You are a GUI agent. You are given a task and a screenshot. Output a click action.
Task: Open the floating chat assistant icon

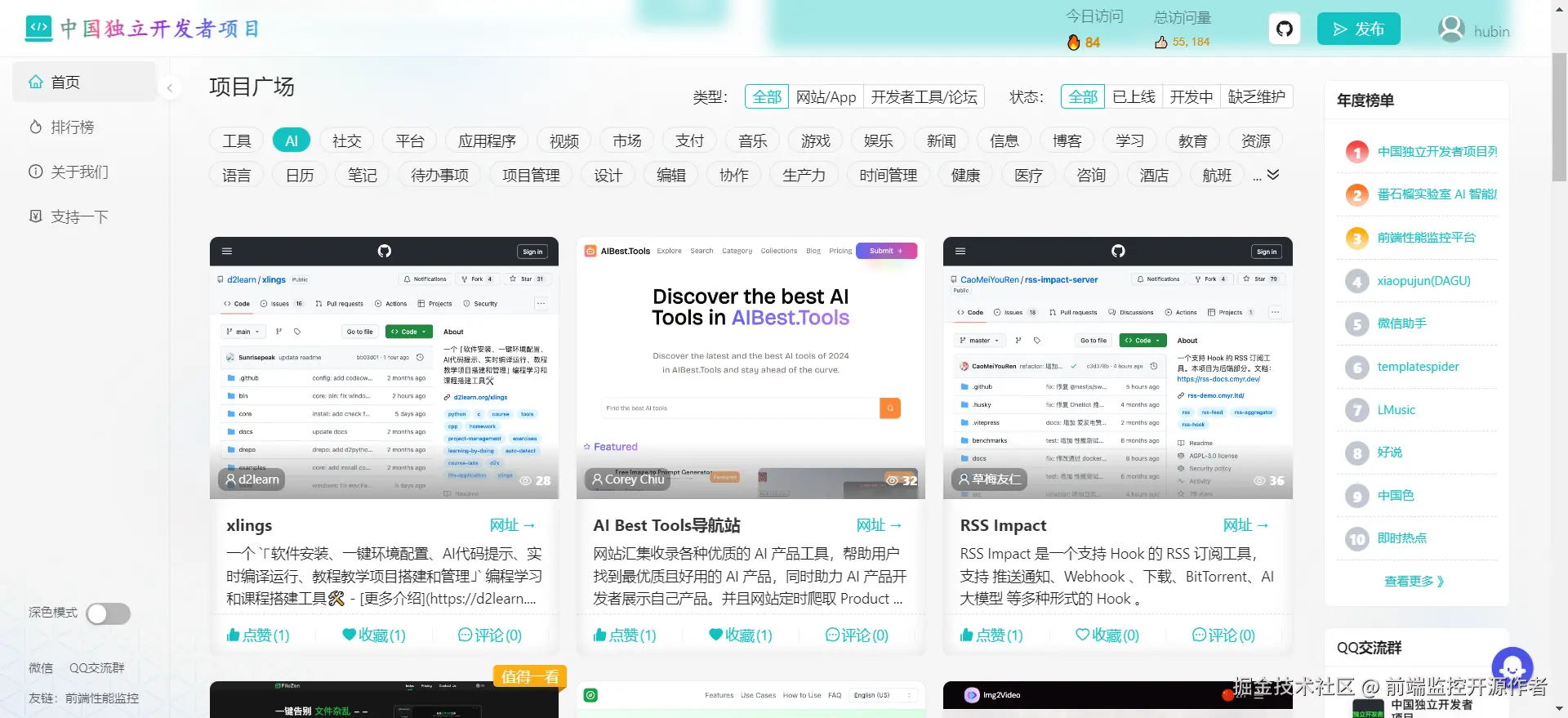[1512, 667]
